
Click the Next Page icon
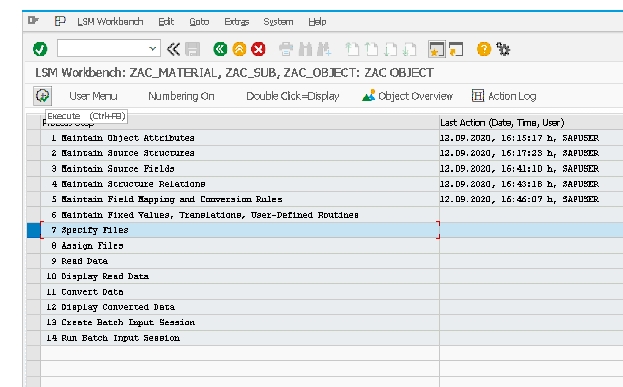click(x=391, y=49)
